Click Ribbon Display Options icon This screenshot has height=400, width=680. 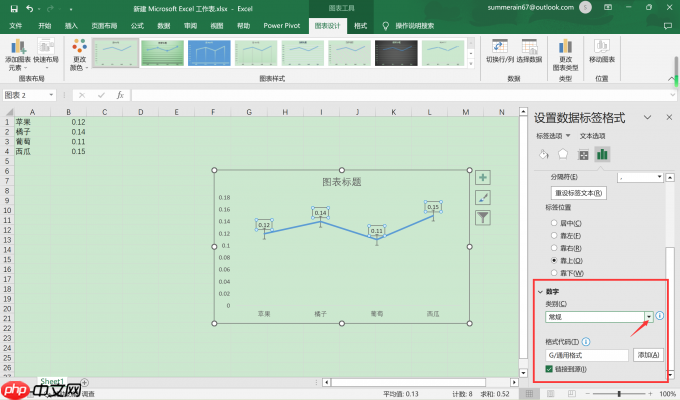point(608,8)
